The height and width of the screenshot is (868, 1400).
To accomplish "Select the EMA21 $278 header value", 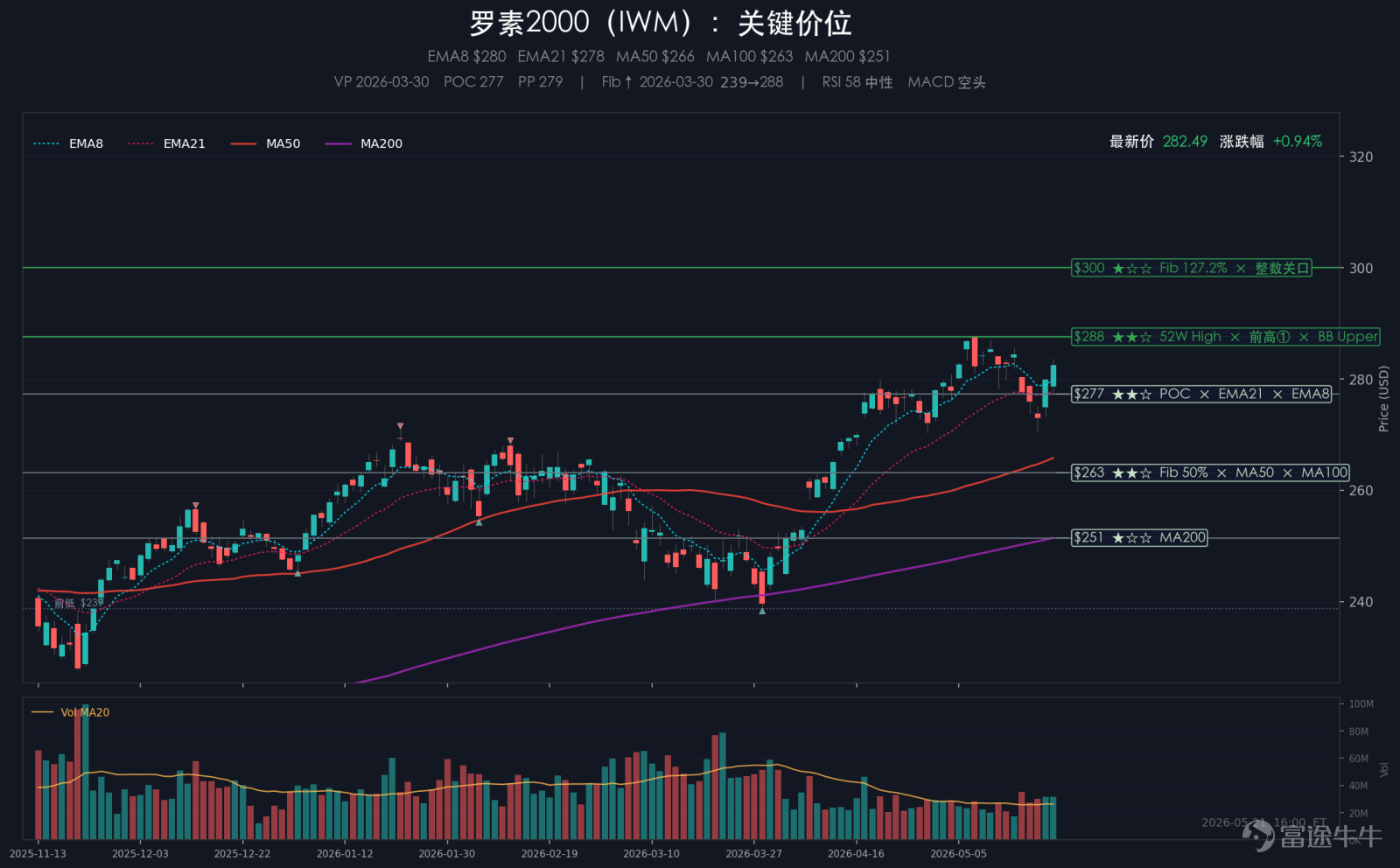I will pyautogui.click(x=561, y=56).
